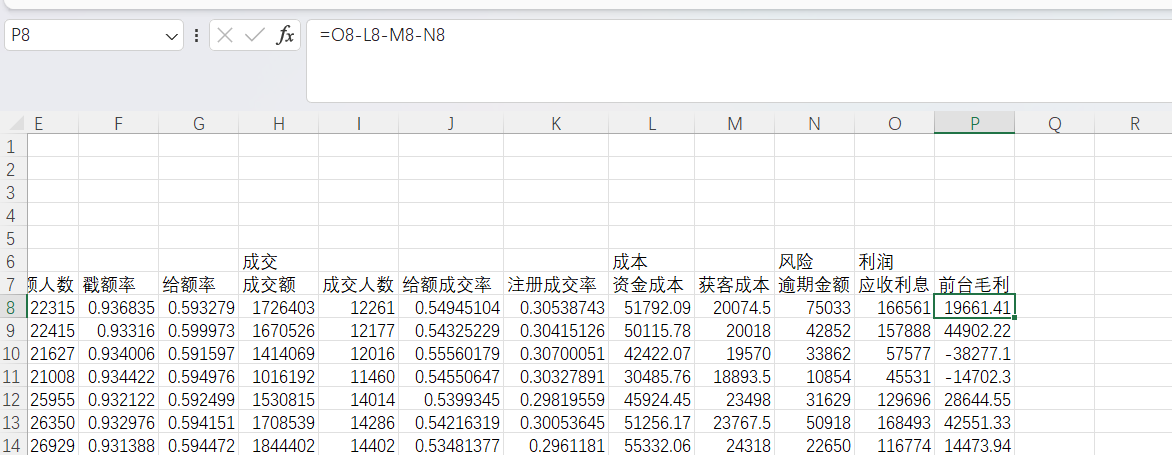The width and height of the screenshot is (1172, 455).
Task: Select column H header
Action: pyautogui.click(x=278, y=124)
